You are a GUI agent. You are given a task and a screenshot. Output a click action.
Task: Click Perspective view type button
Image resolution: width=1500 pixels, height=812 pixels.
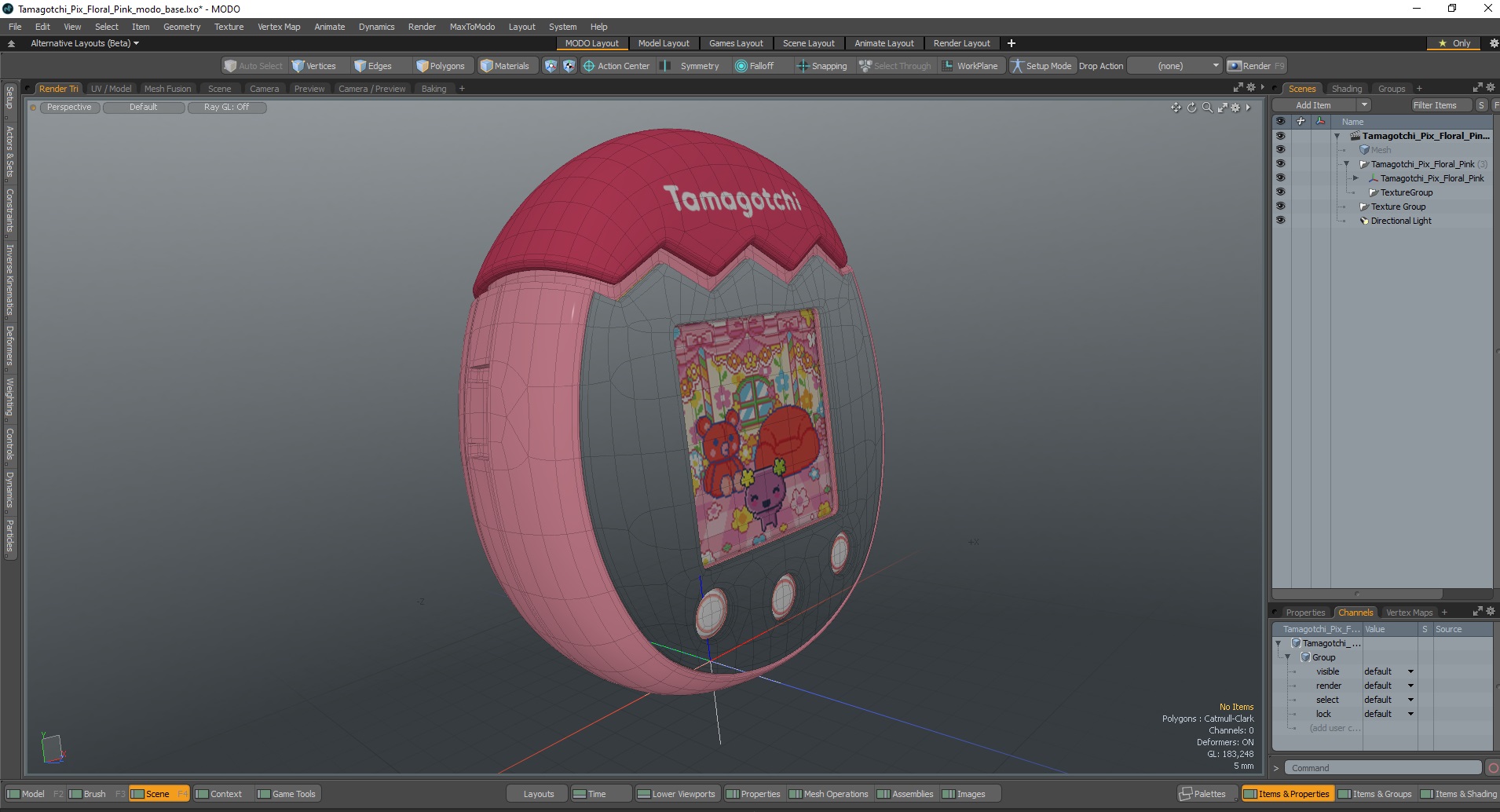coord(69,108)
